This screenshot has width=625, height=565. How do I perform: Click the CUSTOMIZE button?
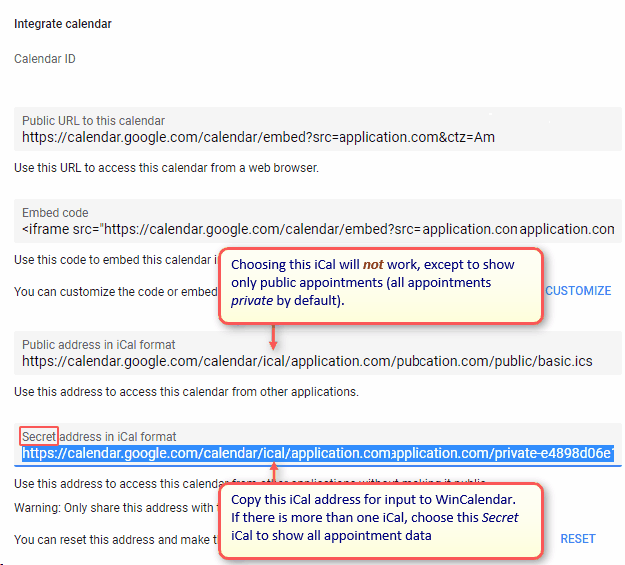[578, 291]
